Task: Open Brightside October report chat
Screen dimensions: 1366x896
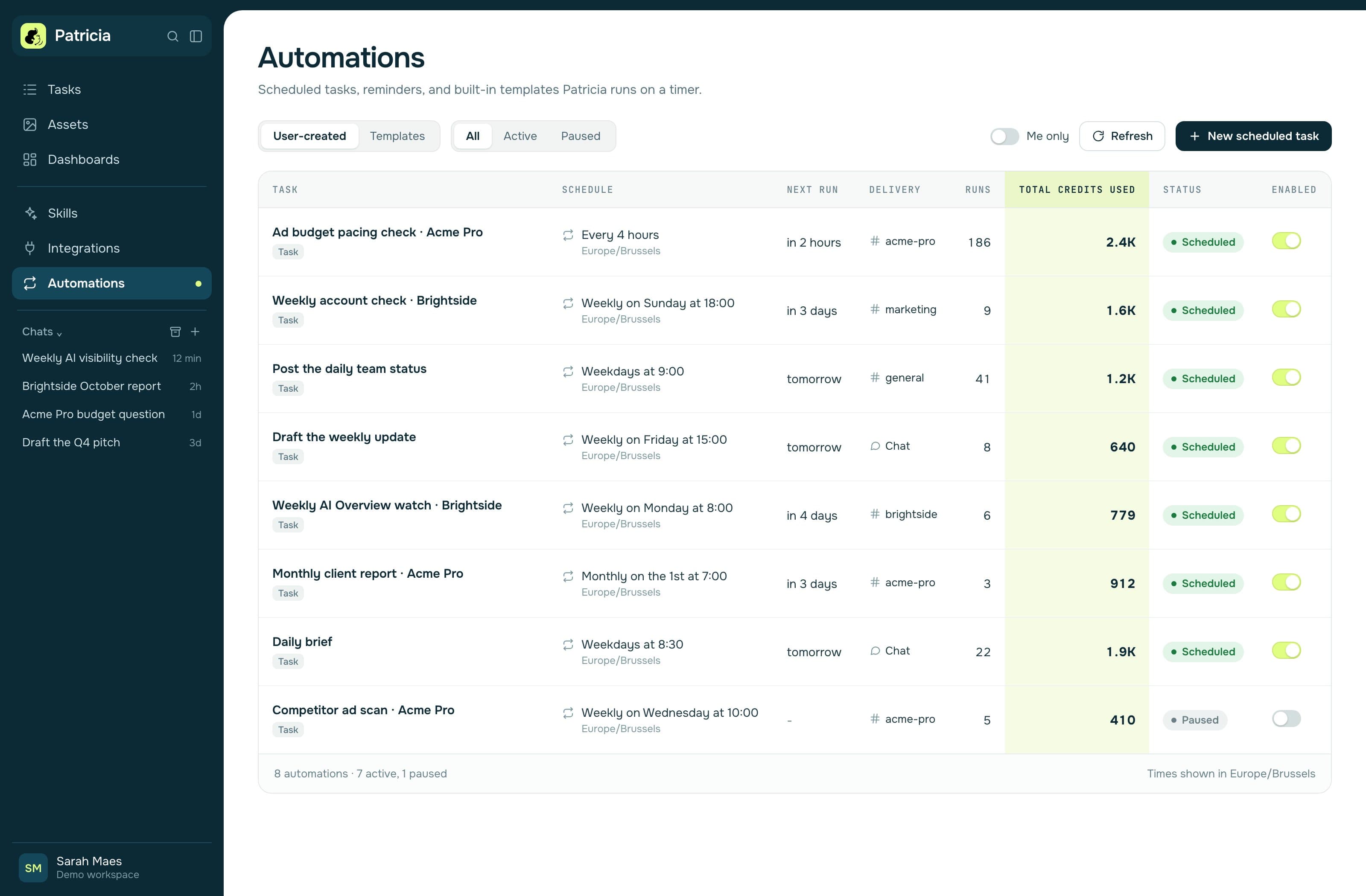Action: coord(112,386)
